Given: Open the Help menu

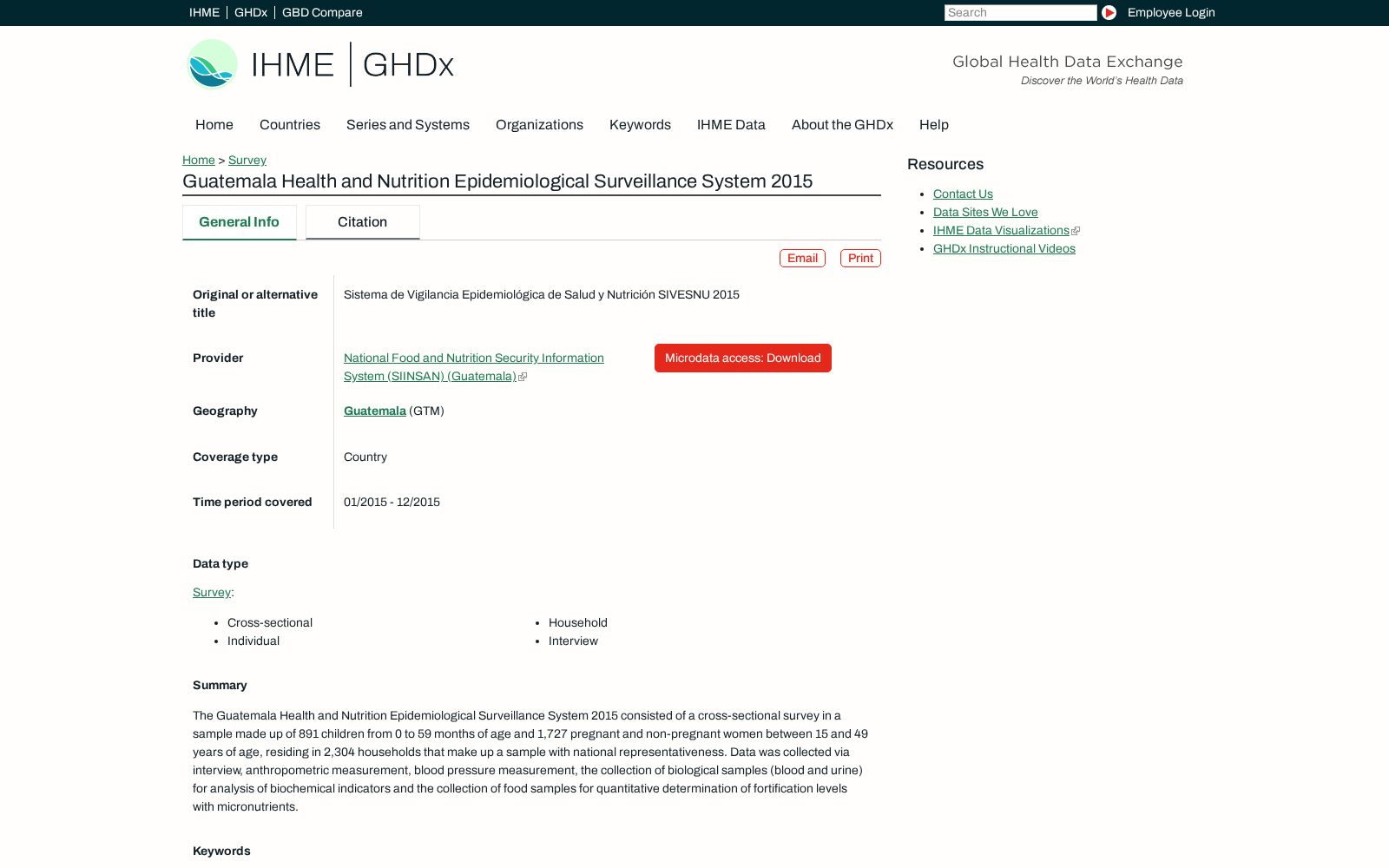Looking at the screenshot, I should coord(934,125).
